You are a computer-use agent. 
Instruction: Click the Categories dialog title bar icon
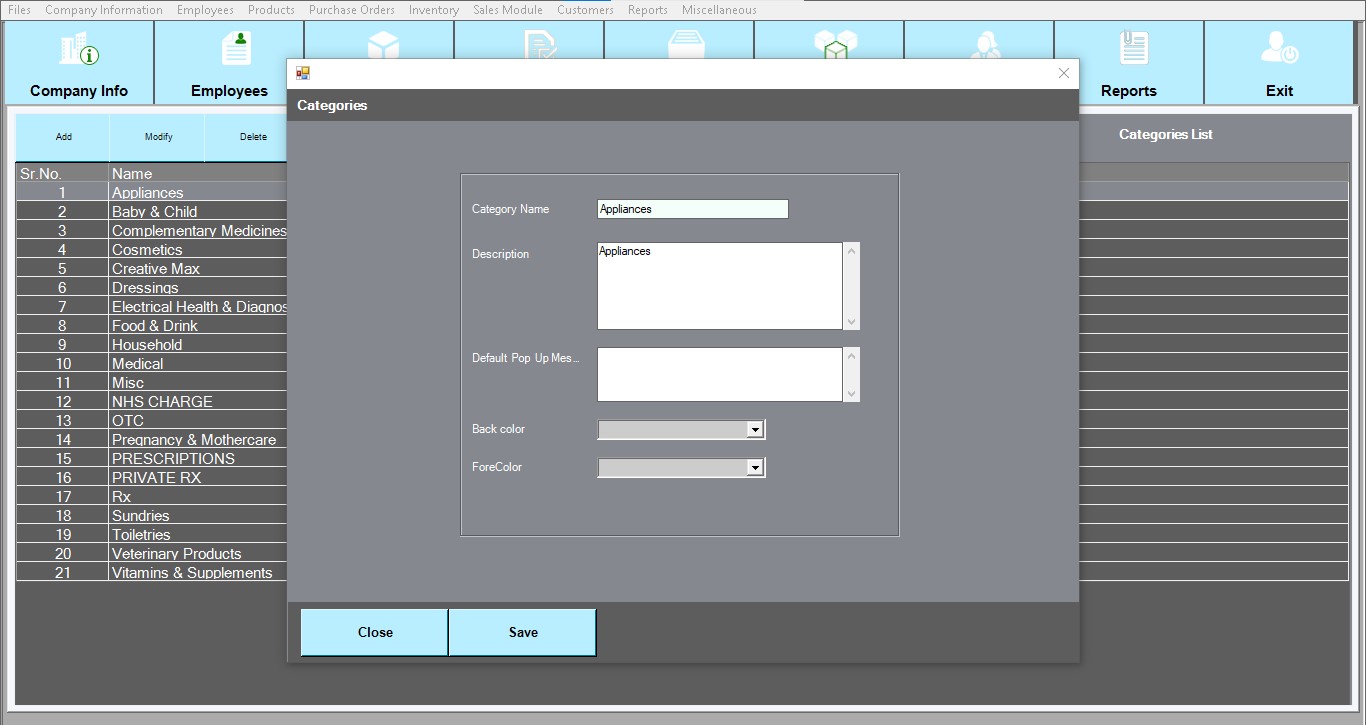click(303, 73)
